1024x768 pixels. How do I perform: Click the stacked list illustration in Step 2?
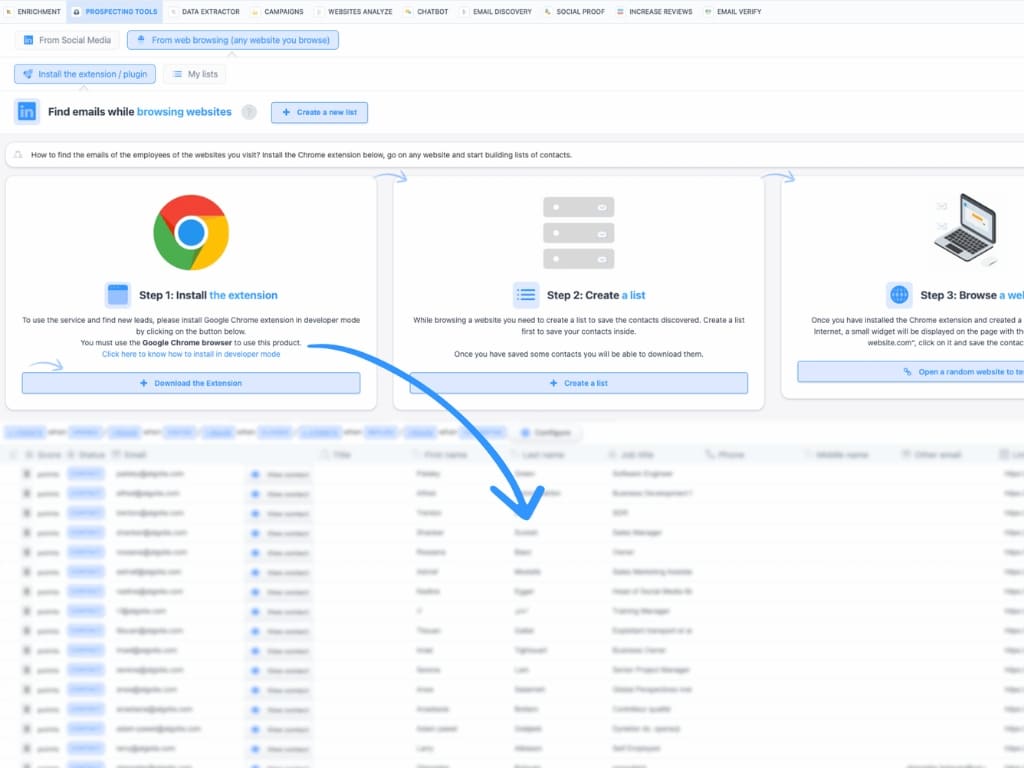pyautogui.click(x=579, y=232)
